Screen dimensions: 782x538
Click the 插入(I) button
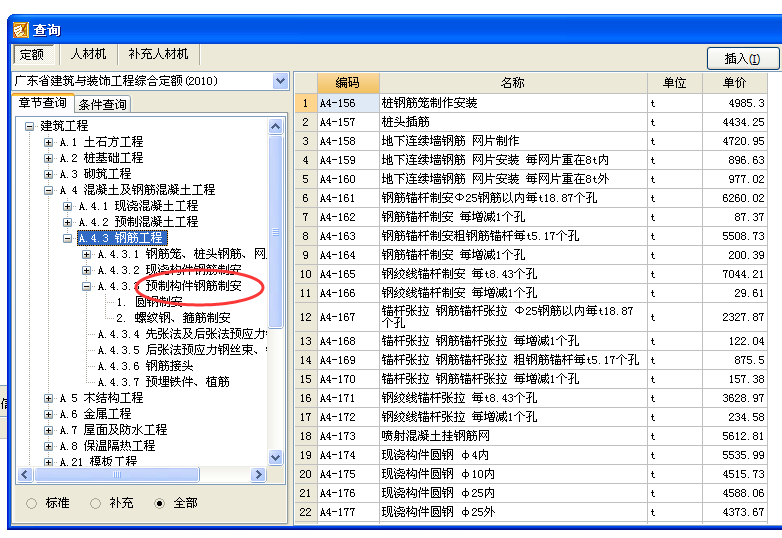[x=742, y=59]
